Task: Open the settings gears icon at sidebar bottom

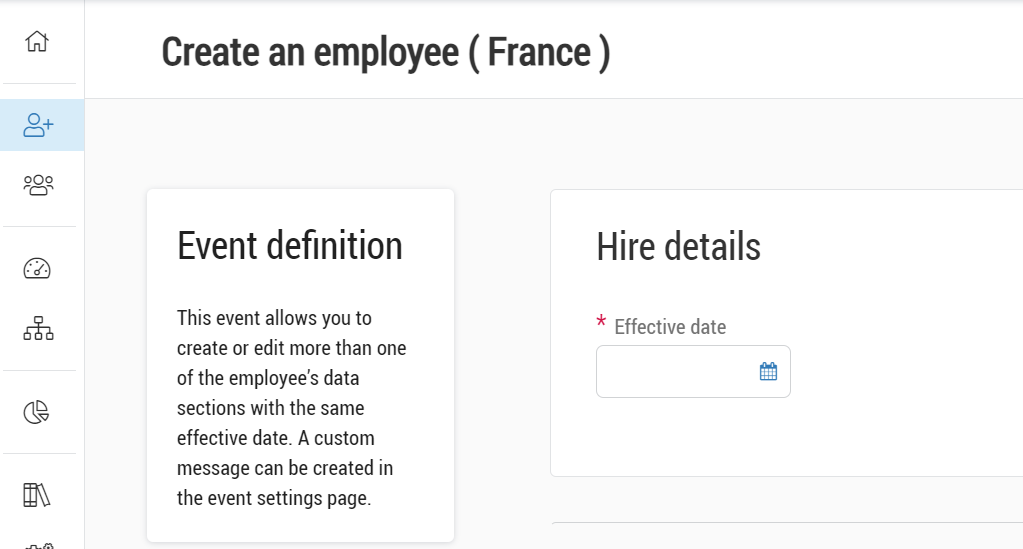Action: pos(38,544)
